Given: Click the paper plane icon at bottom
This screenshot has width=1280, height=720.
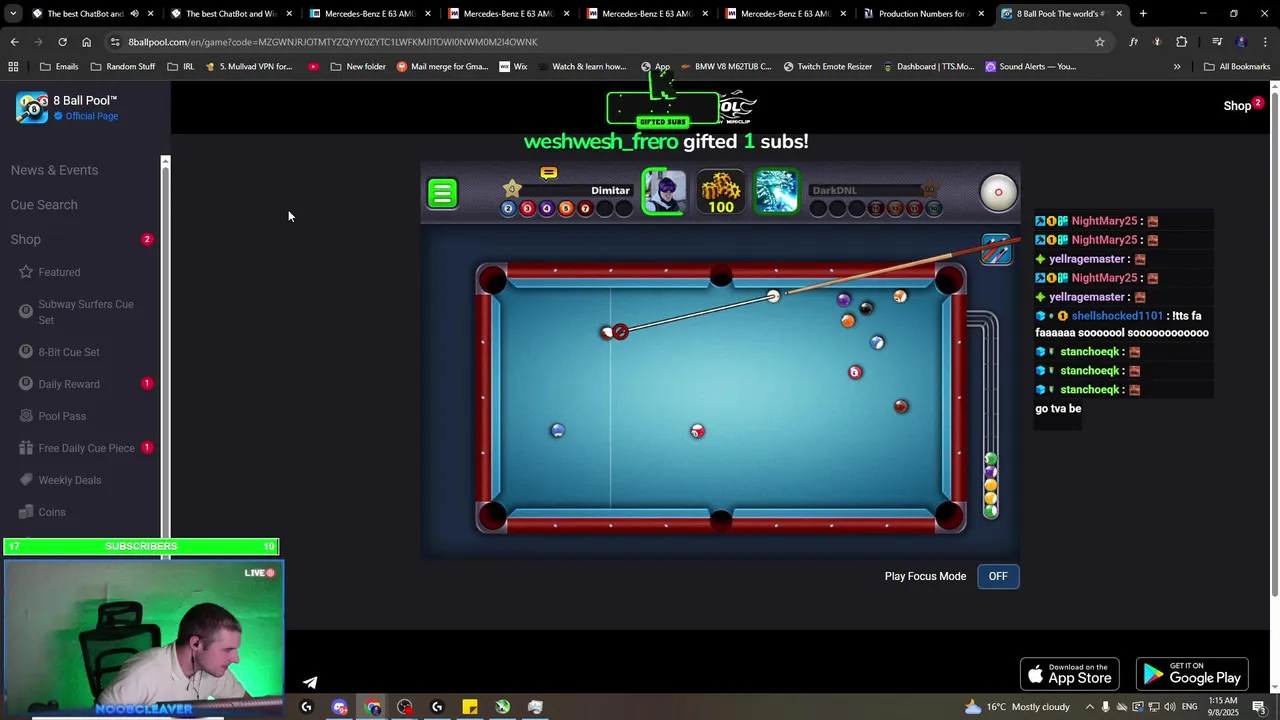Looking at the screenshot, I should click(310, 682).
